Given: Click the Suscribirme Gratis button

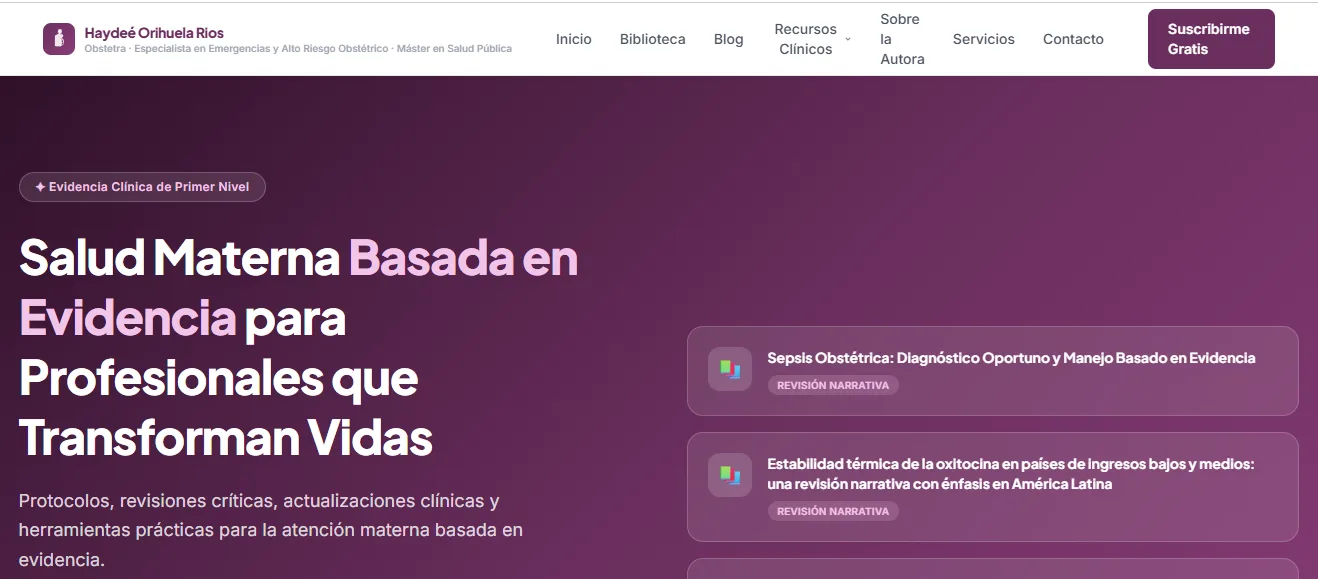Looking at the screenshot, I should (x=1211, y=39).
